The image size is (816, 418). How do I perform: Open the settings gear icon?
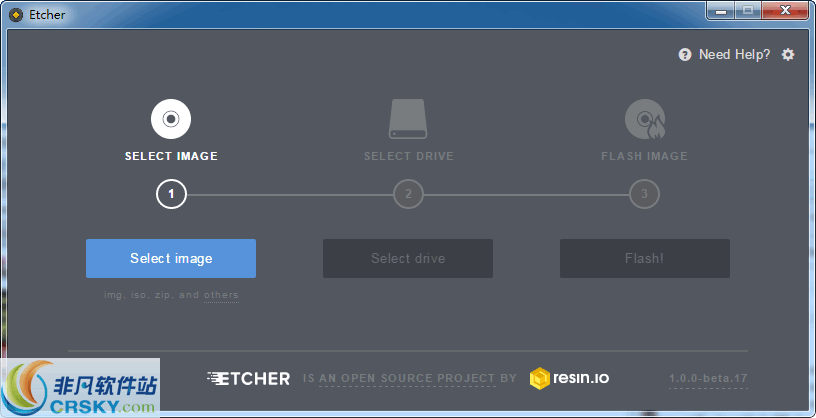(x=788, y=54)
